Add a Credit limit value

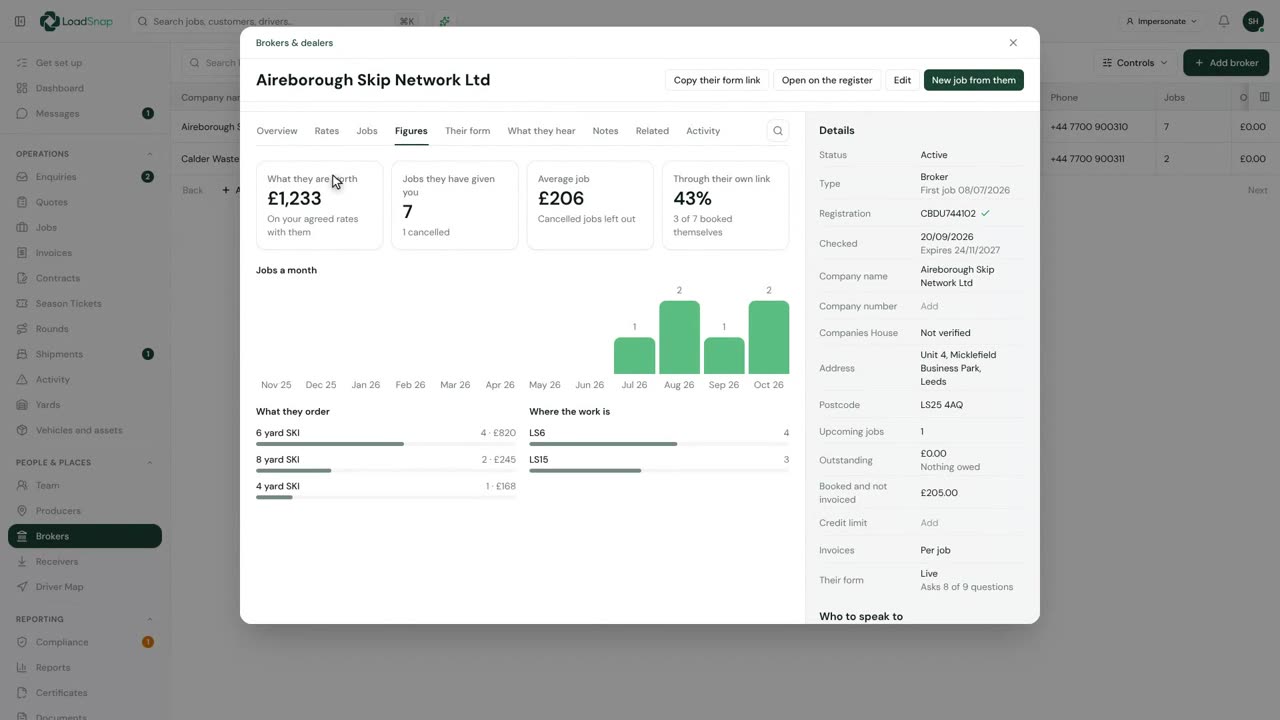929,523
